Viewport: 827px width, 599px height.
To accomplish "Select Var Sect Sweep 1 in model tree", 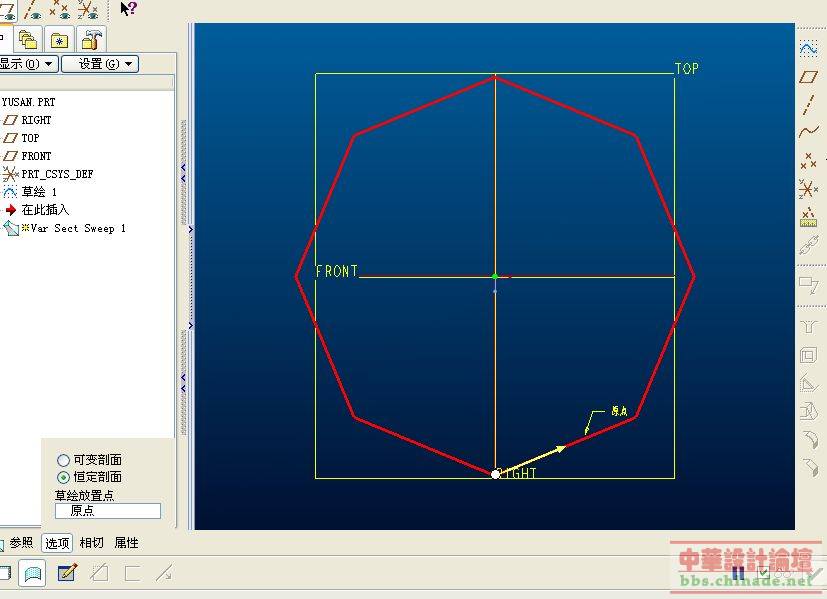I will (x=78, y=228).
